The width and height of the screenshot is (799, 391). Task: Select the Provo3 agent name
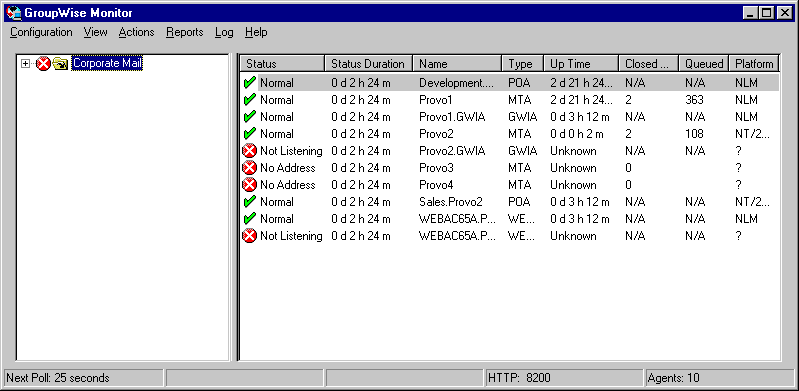[436, 168]
